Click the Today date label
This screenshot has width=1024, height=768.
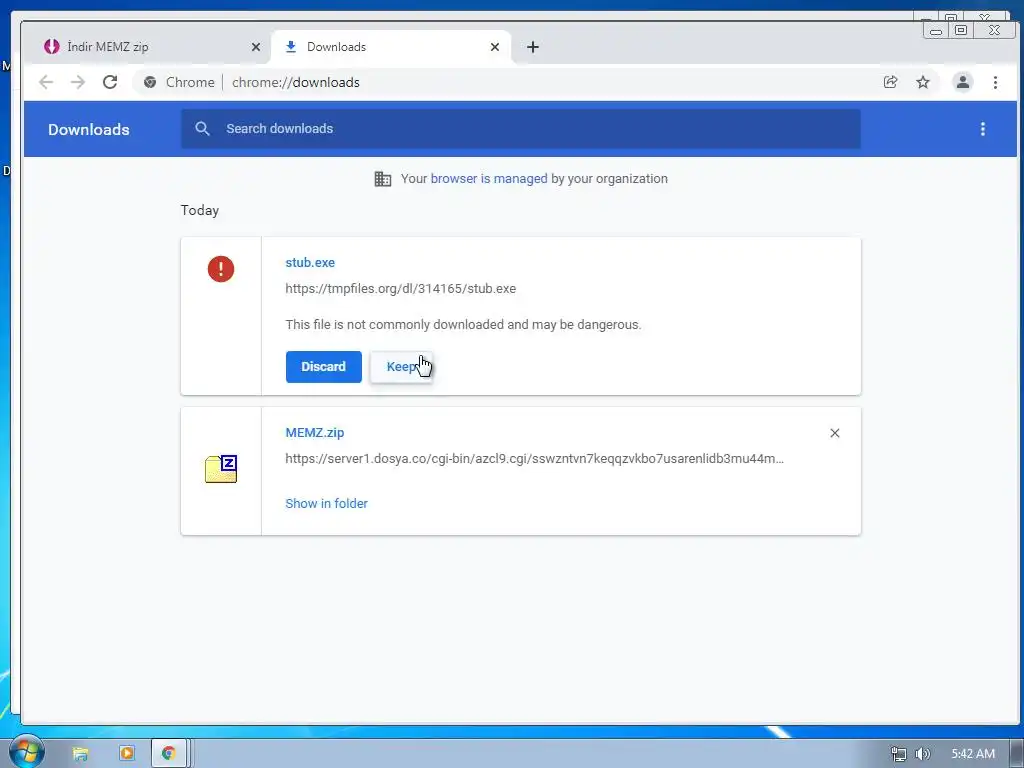pos(200,210)
